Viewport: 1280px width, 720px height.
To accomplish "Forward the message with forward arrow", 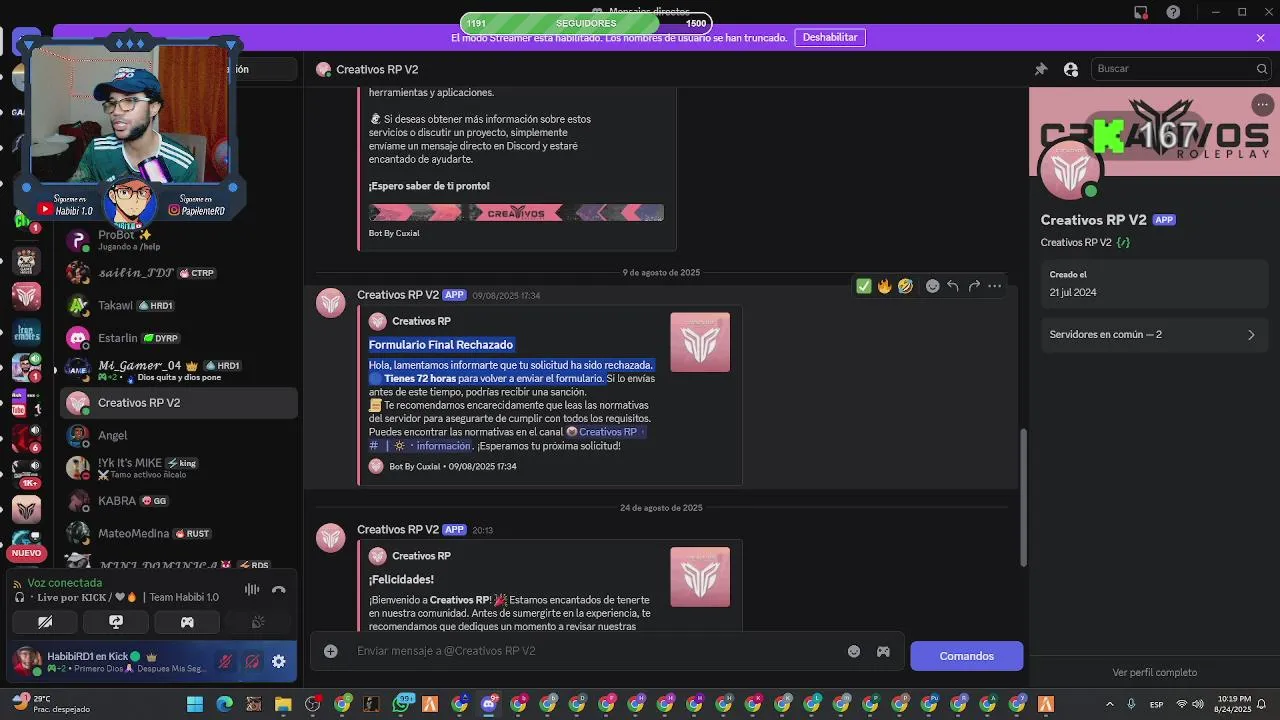I will [x=974, y=286].
